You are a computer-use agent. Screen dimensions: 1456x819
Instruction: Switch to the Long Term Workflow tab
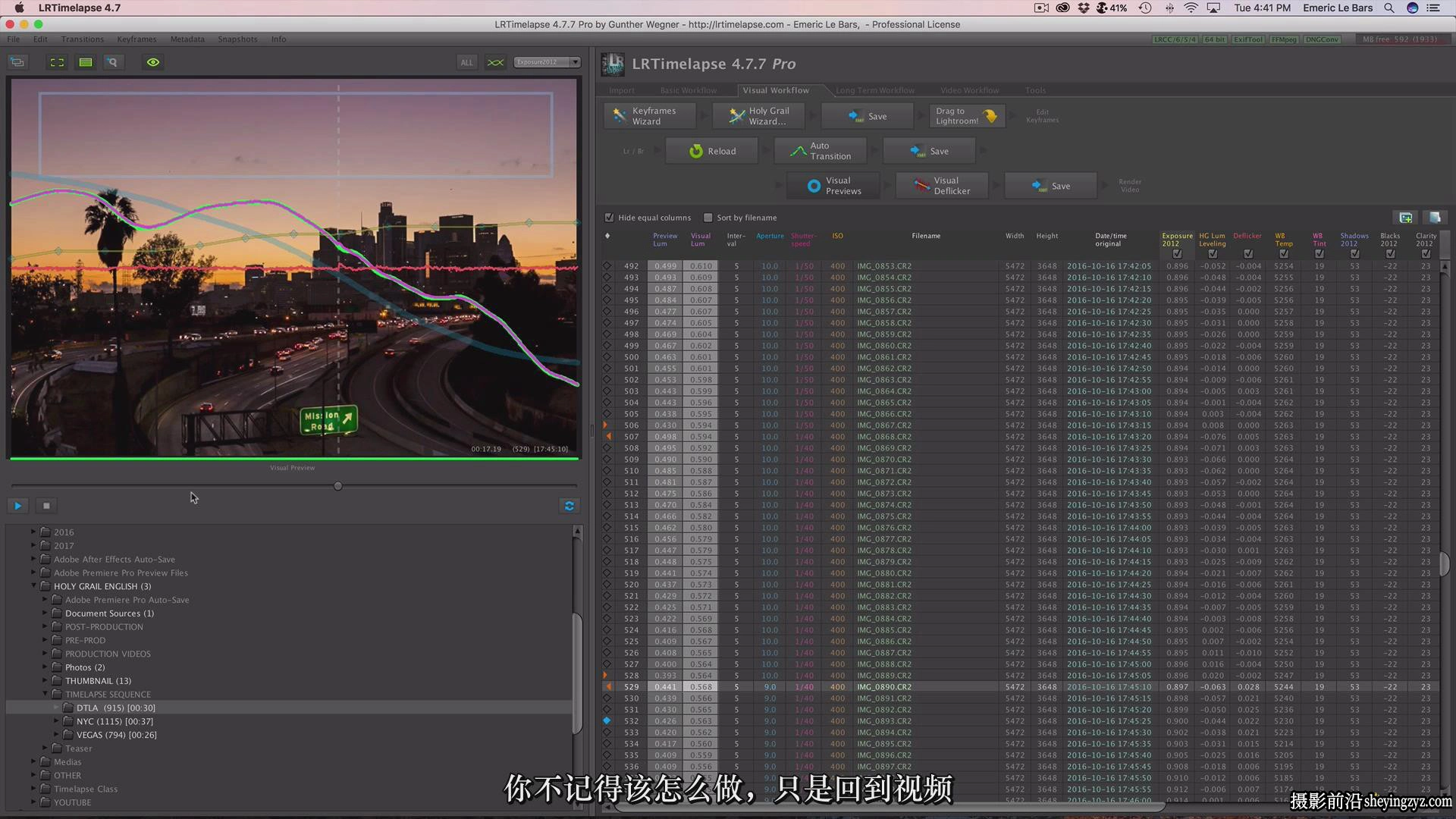[875, 90]
